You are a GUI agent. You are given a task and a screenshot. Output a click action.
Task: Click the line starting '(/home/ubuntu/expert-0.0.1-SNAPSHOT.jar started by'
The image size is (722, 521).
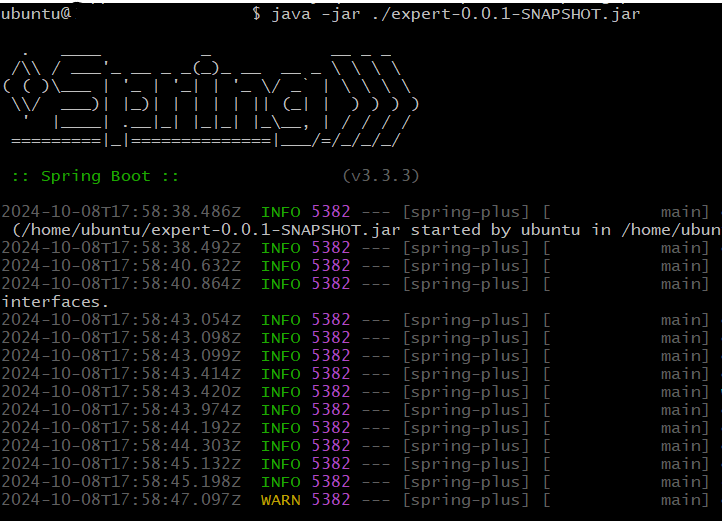pyautogui.click(x=367, y=230)
